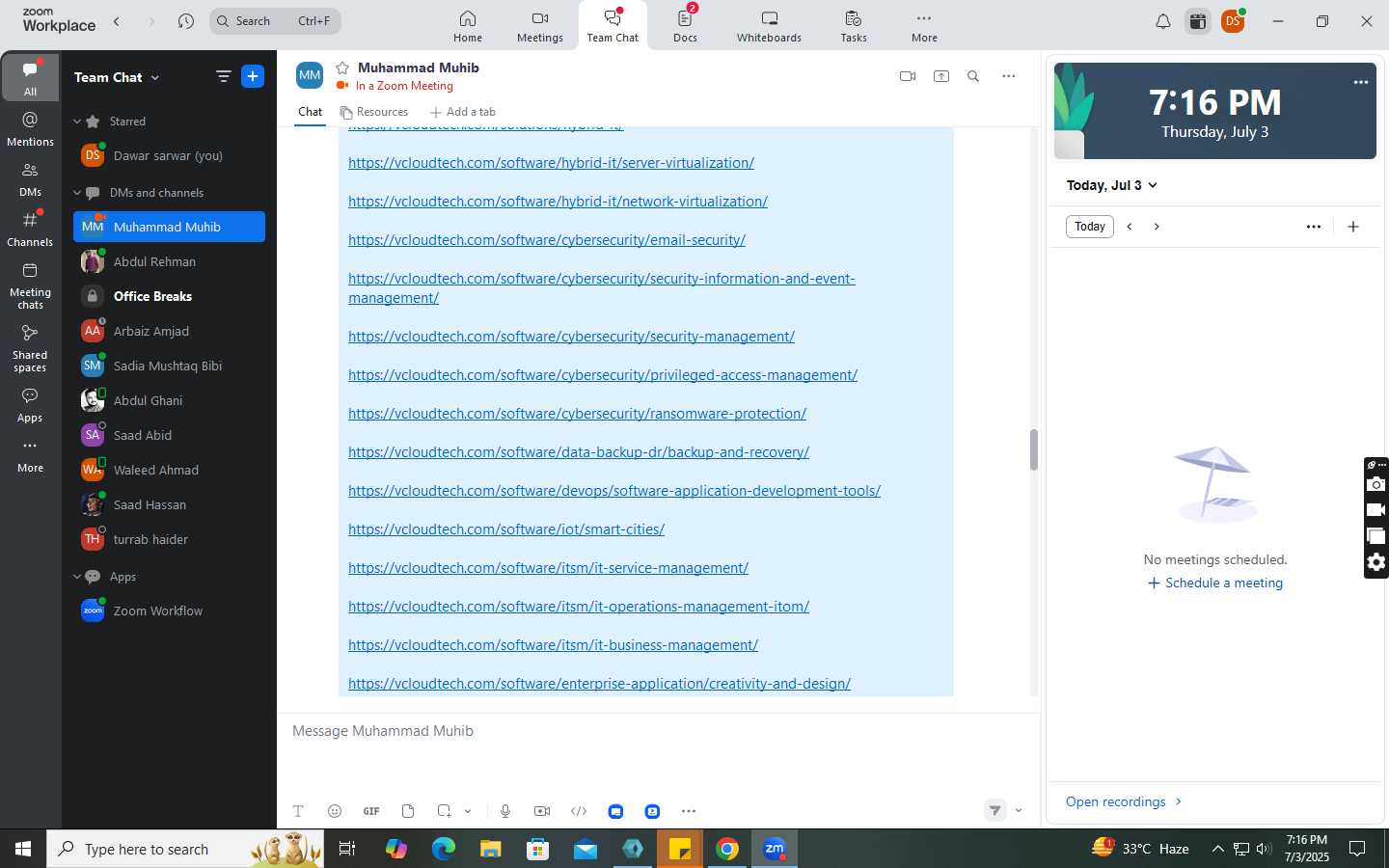
Task: Go to the Tasks tab
Action: click(853, 26)
